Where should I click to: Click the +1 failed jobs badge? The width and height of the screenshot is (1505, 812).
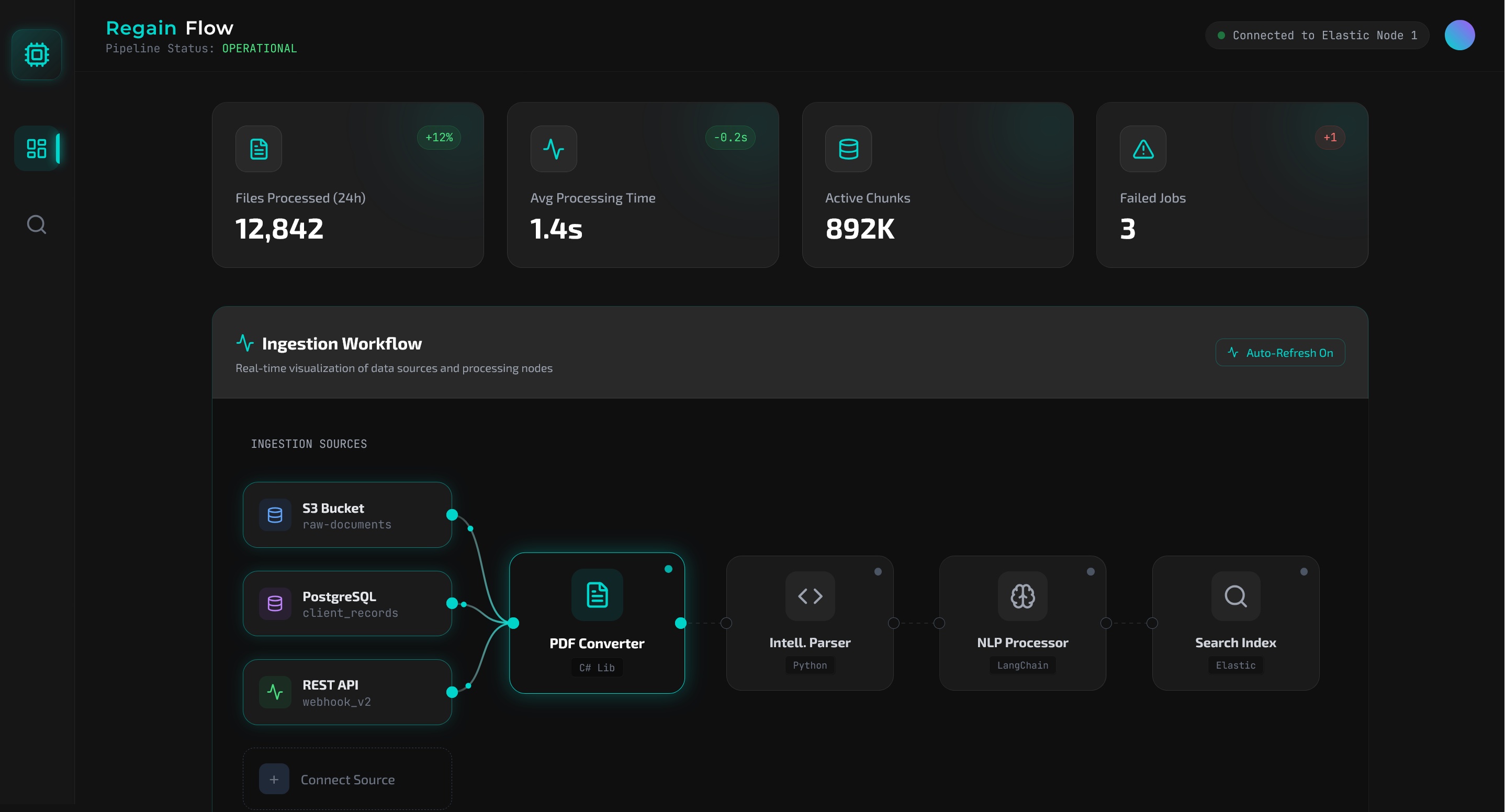(1329, 138)
